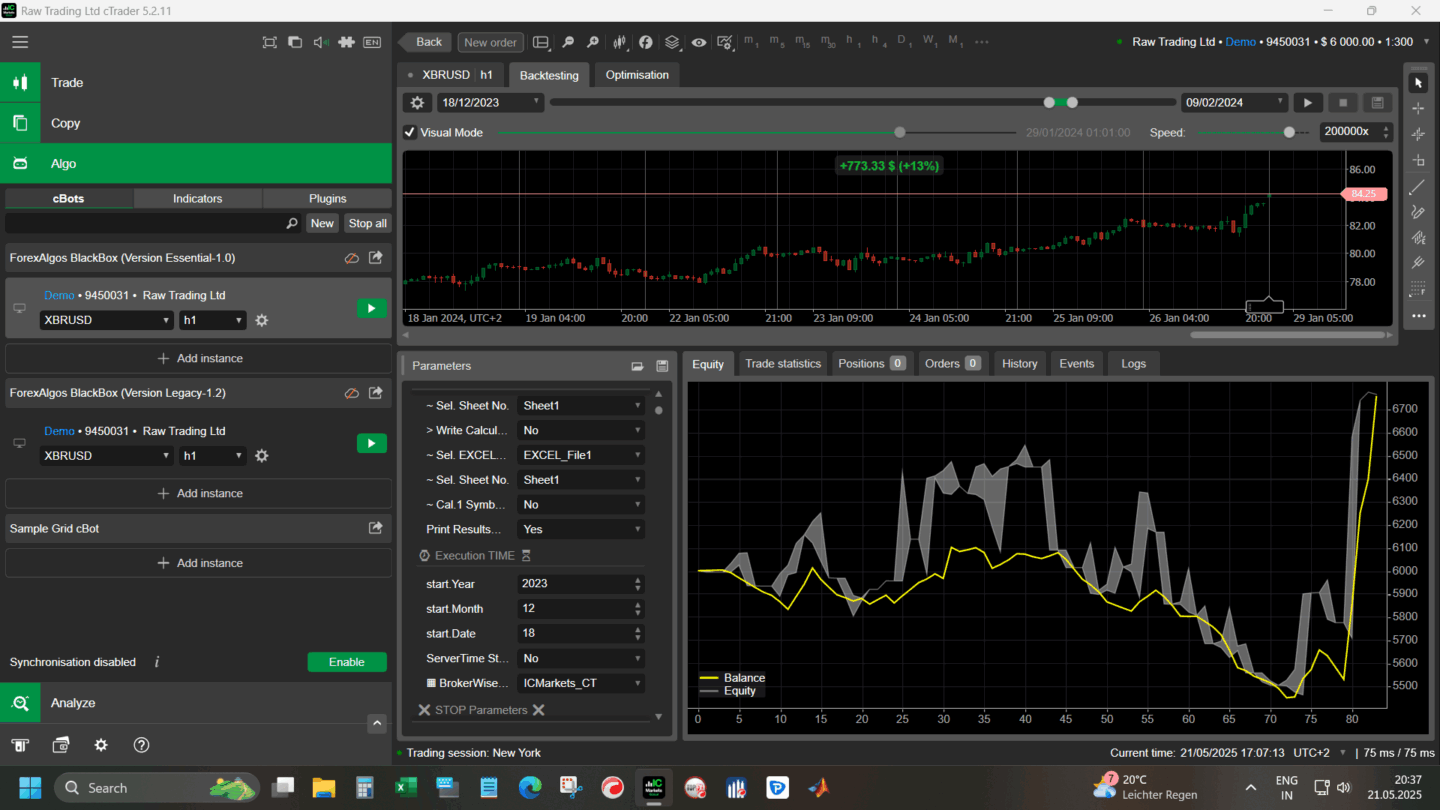This screenshot has height=810, width=1440.
Task: Open the Analyze section icon
Action: [x=20, y=703]
